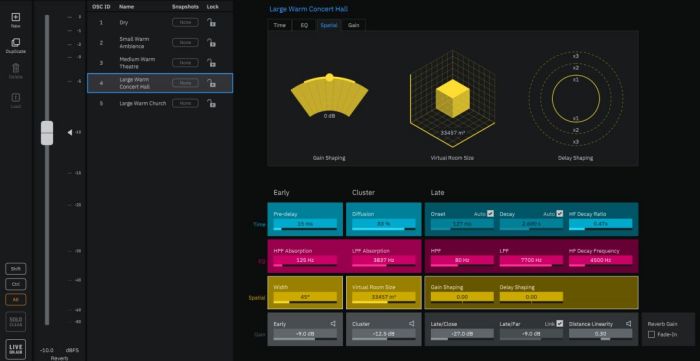Click the Duplicate icon in sidebar
The width and height of the screenshot is (700, 361).
[16, 43]
